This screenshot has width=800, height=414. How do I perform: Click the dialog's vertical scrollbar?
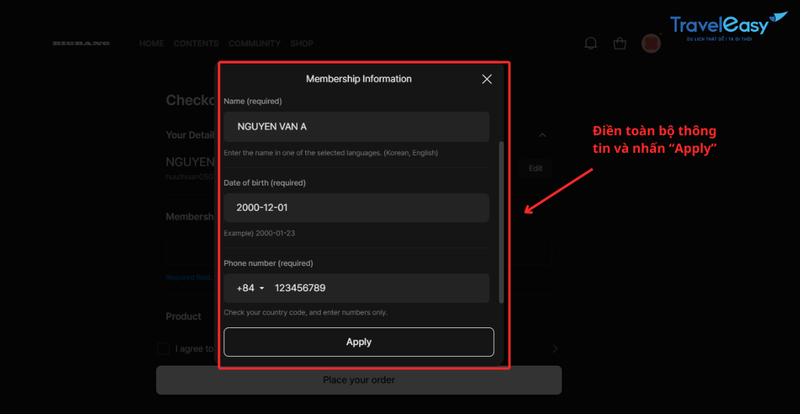pos(501,222)
